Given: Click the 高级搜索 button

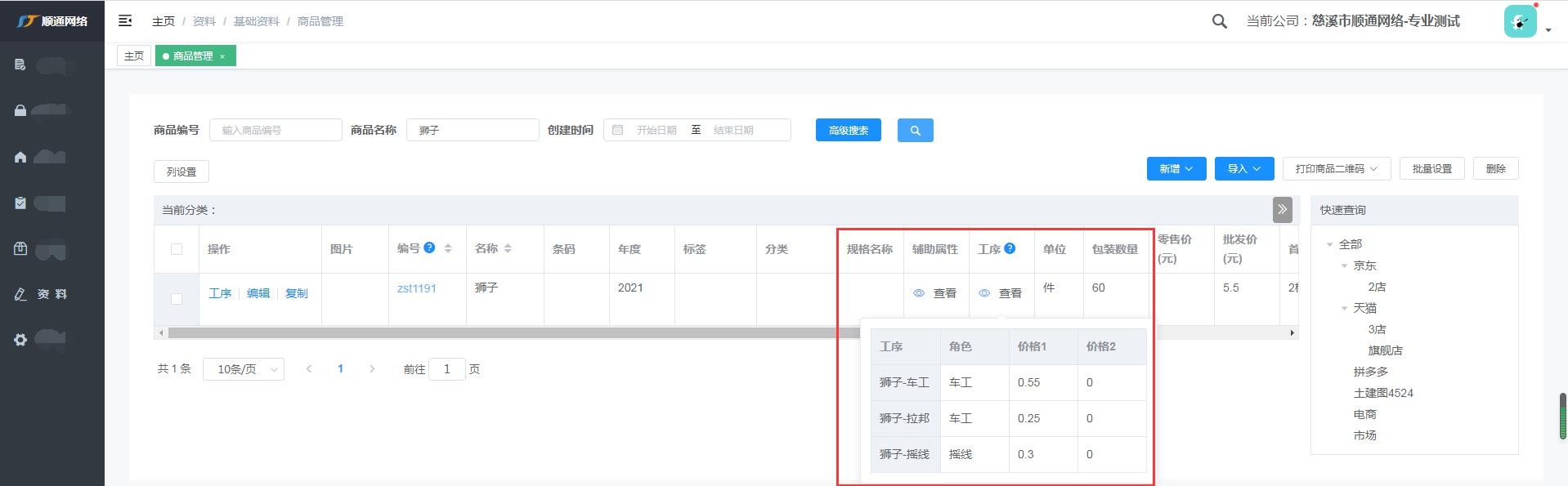Looking at the screenshot, I should (848, 130).
